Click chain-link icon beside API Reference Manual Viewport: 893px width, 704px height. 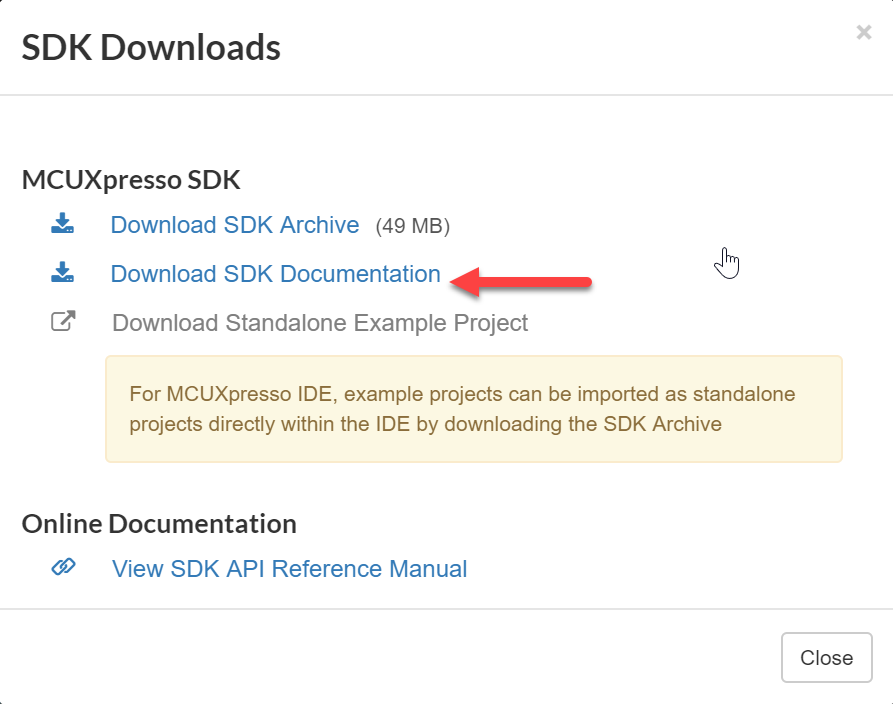point(63,568)
